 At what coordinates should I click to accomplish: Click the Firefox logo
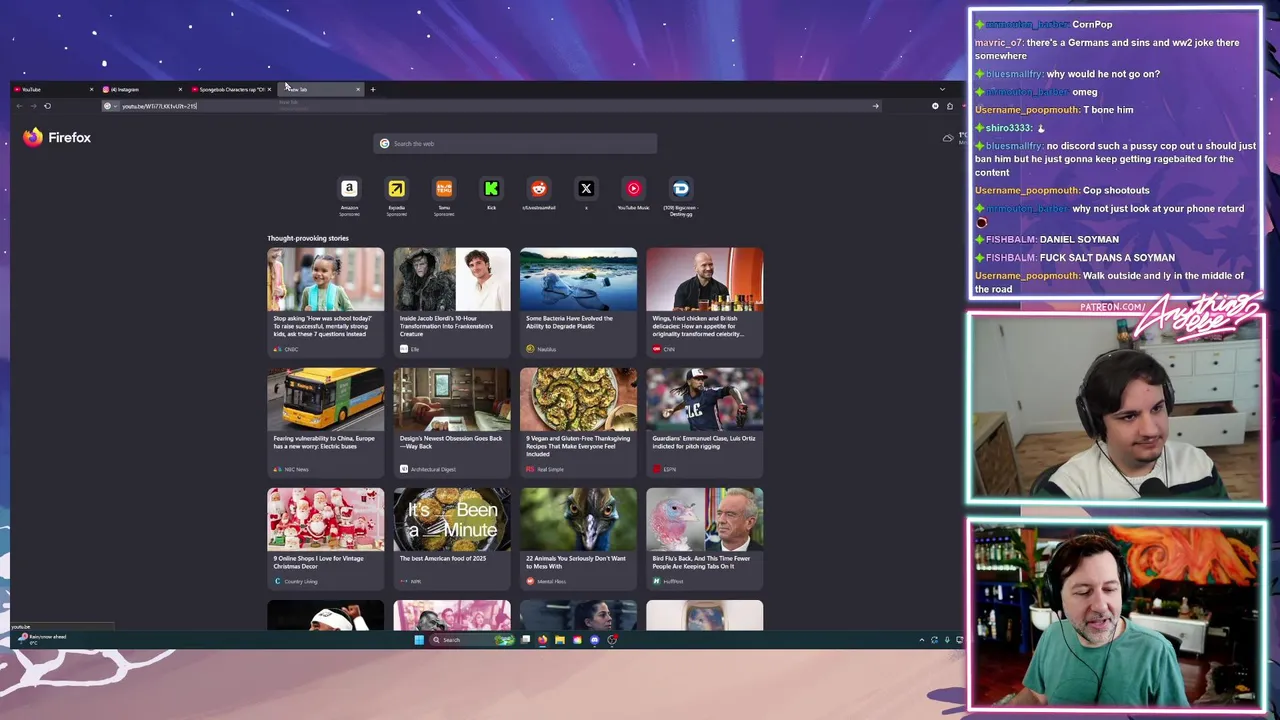point(57,138)
